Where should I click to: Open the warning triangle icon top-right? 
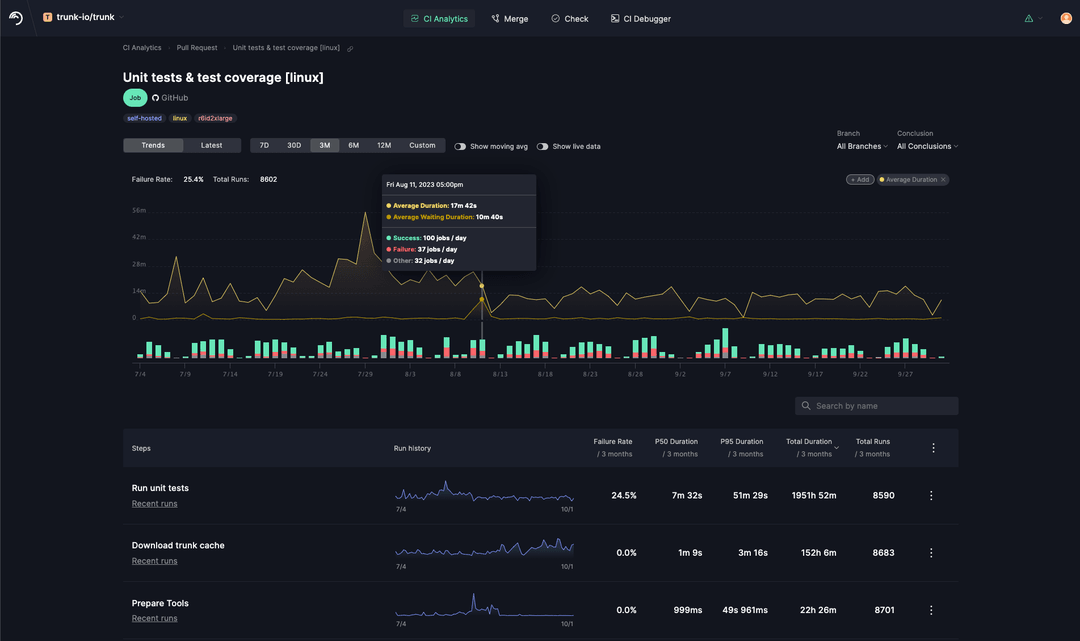coord(1027,17)
